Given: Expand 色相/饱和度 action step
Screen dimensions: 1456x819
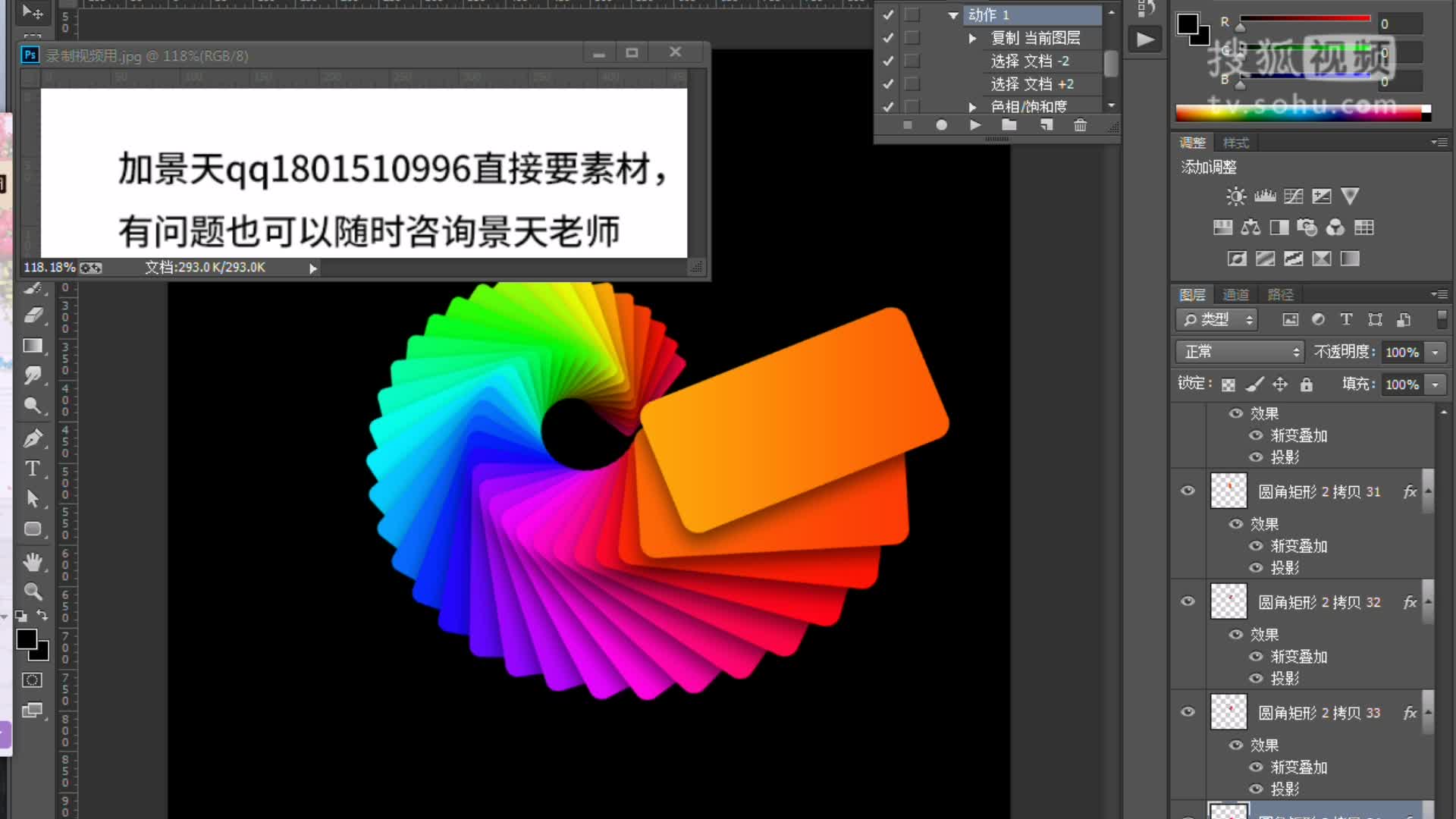Looking at the screenshot, I should [x=972, y=106].
